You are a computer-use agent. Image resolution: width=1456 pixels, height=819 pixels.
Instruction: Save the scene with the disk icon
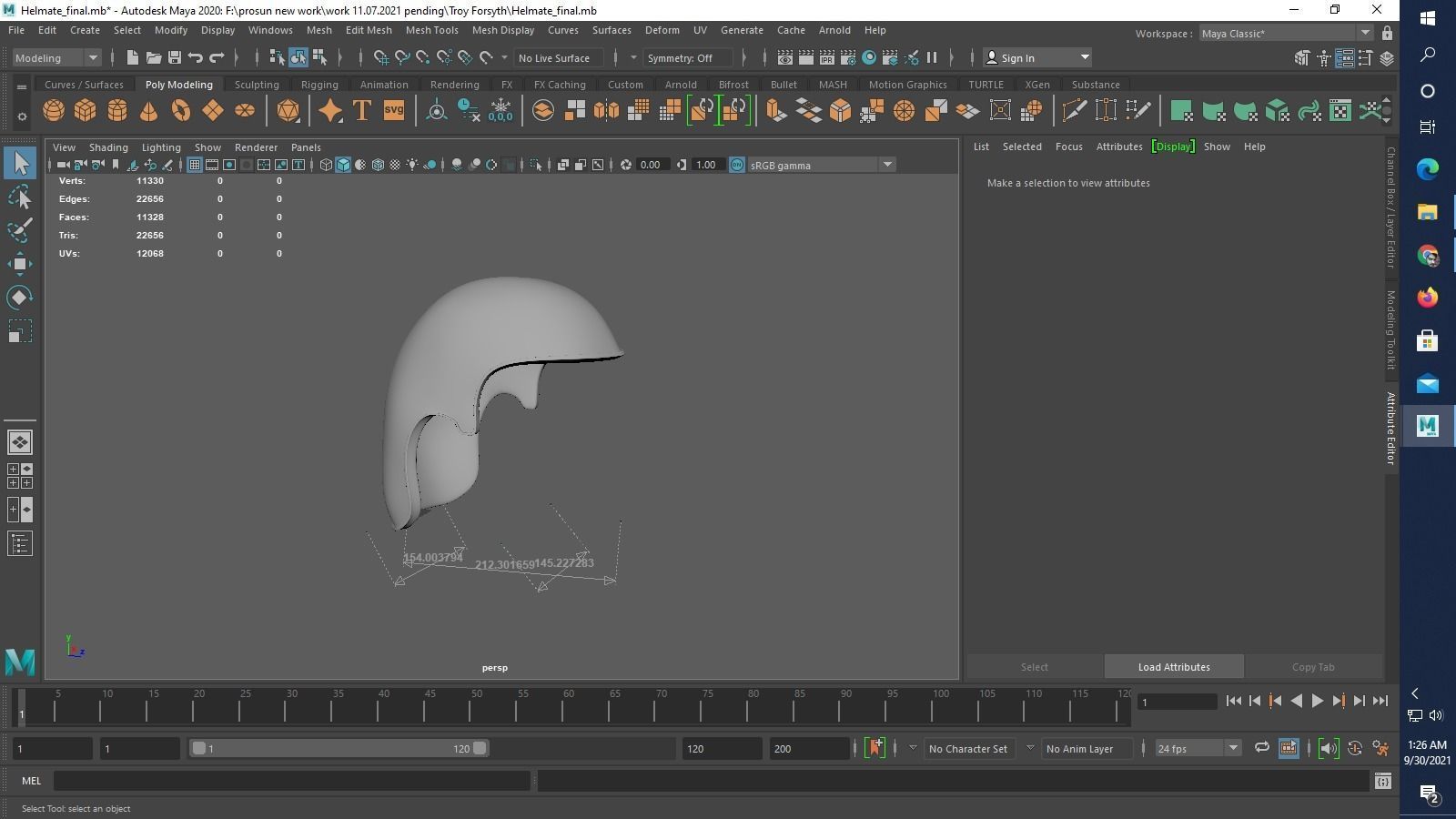tap(175, 57)
